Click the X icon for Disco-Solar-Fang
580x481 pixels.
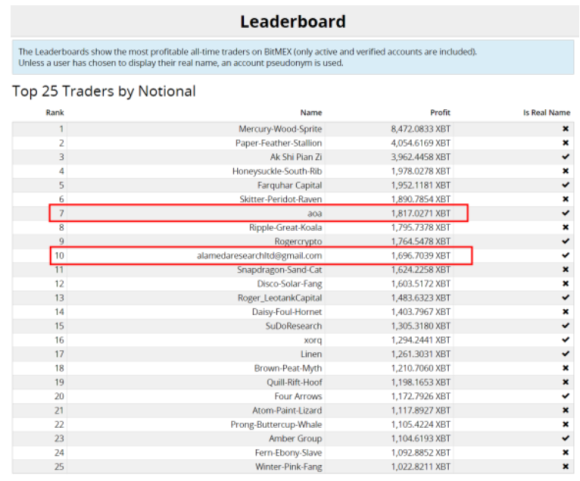pos(566,283)
